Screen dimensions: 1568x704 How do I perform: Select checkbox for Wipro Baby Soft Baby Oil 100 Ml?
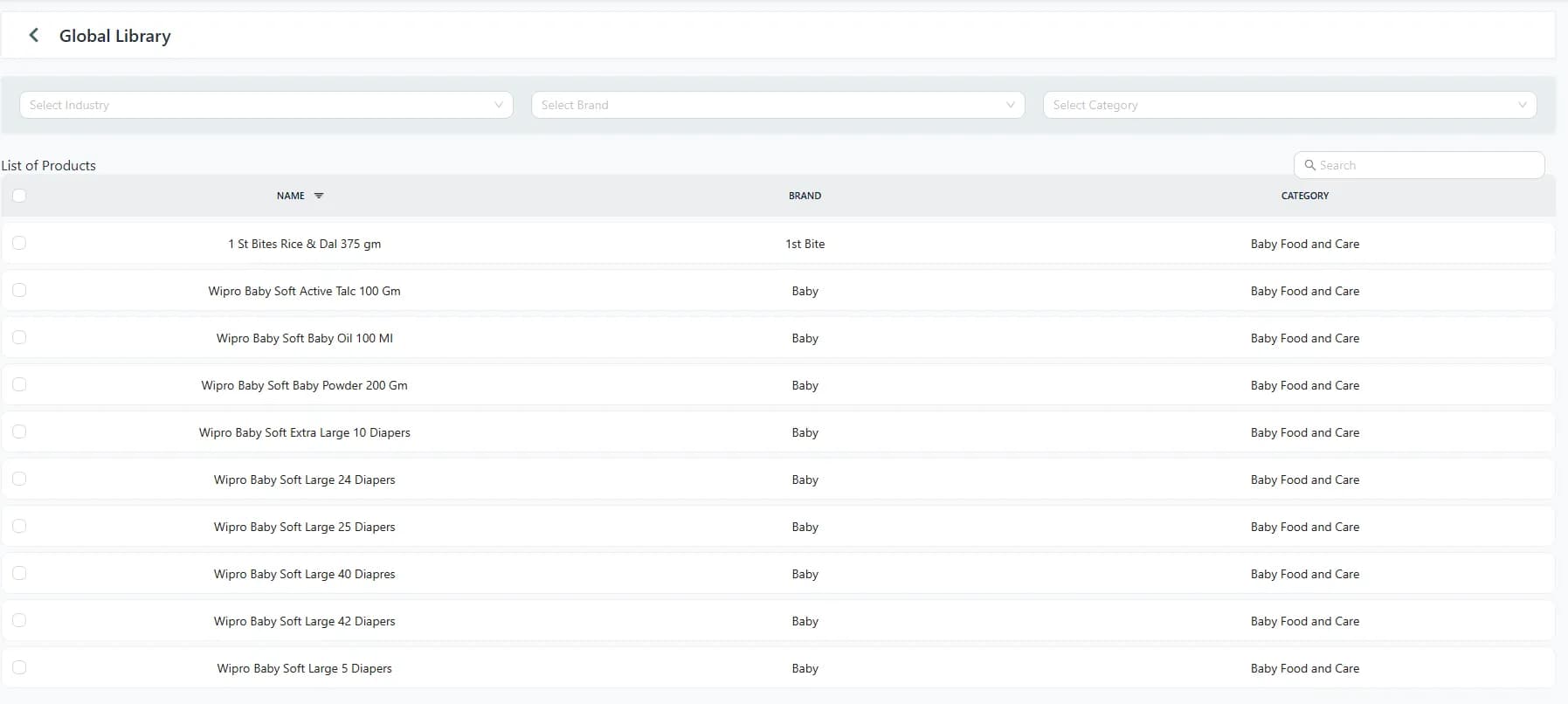(x=19, y=337)
